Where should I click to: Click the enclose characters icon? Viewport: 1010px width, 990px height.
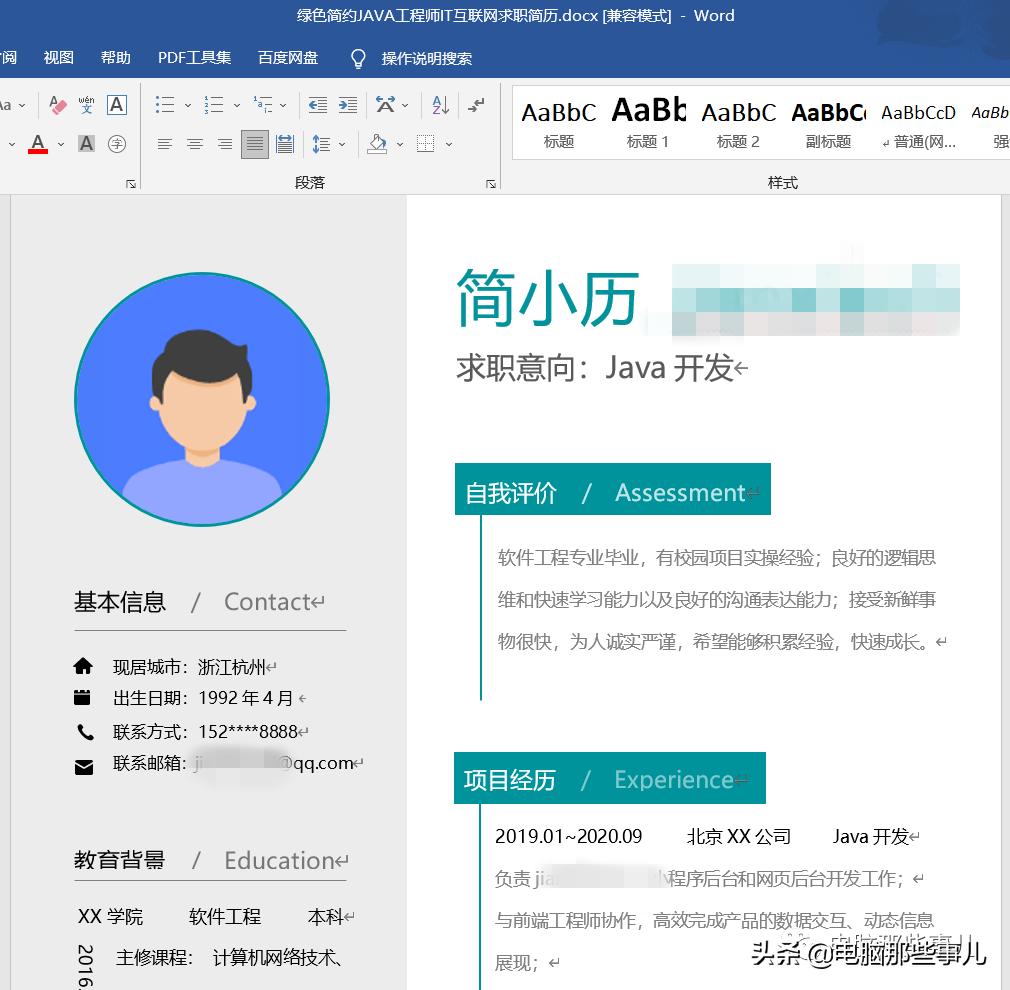point(117,144)
